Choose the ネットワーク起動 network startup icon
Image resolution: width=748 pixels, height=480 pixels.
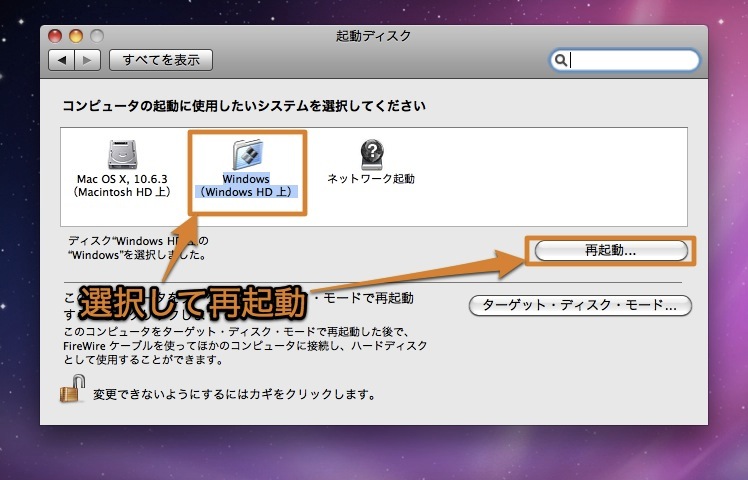click(x=372, y=154)
